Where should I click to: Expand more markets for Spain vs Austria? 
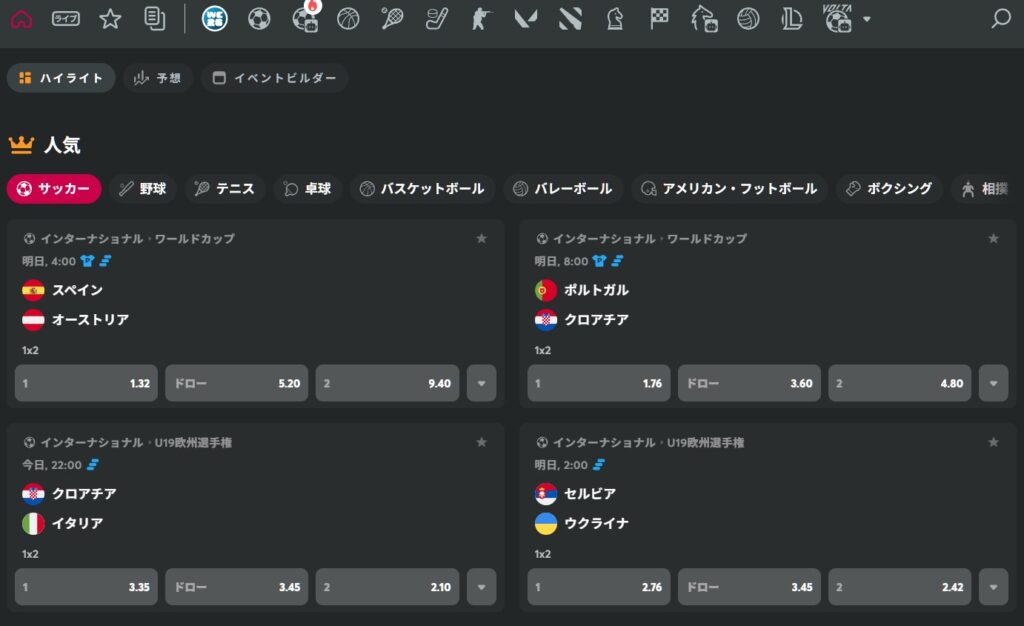click(x=481, y=383)
